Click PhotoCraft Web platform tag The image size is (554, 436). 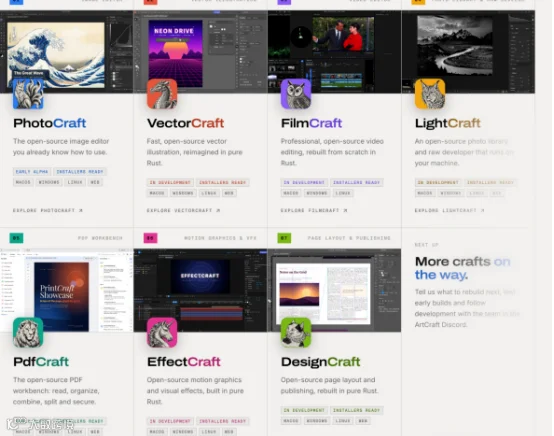pyautogui.click(x=95, y=182)
